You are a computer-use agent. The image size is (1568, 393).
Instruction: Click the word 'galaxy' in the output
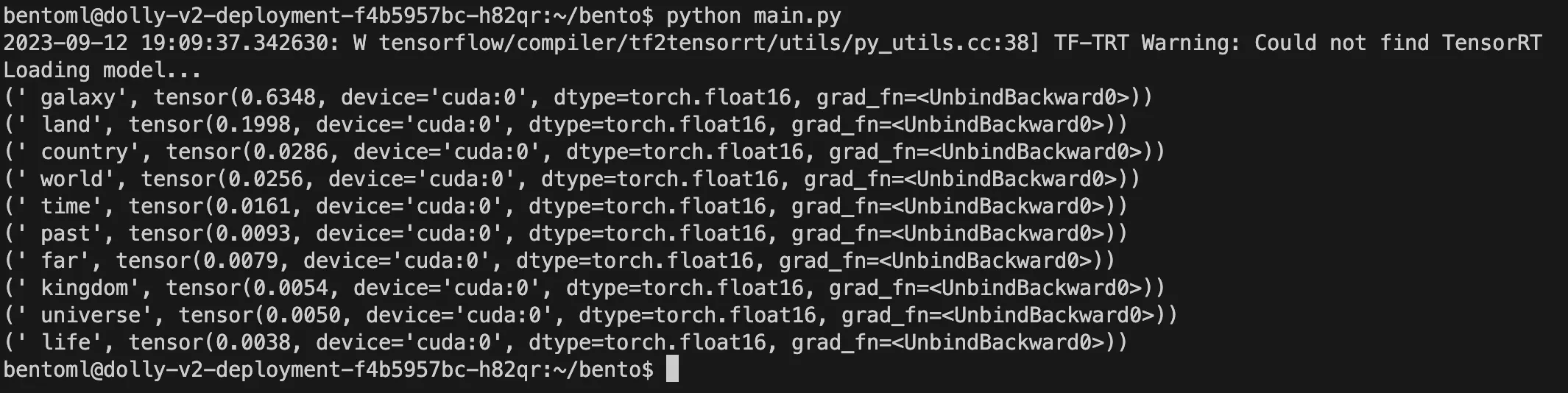[x=78, y=97]
